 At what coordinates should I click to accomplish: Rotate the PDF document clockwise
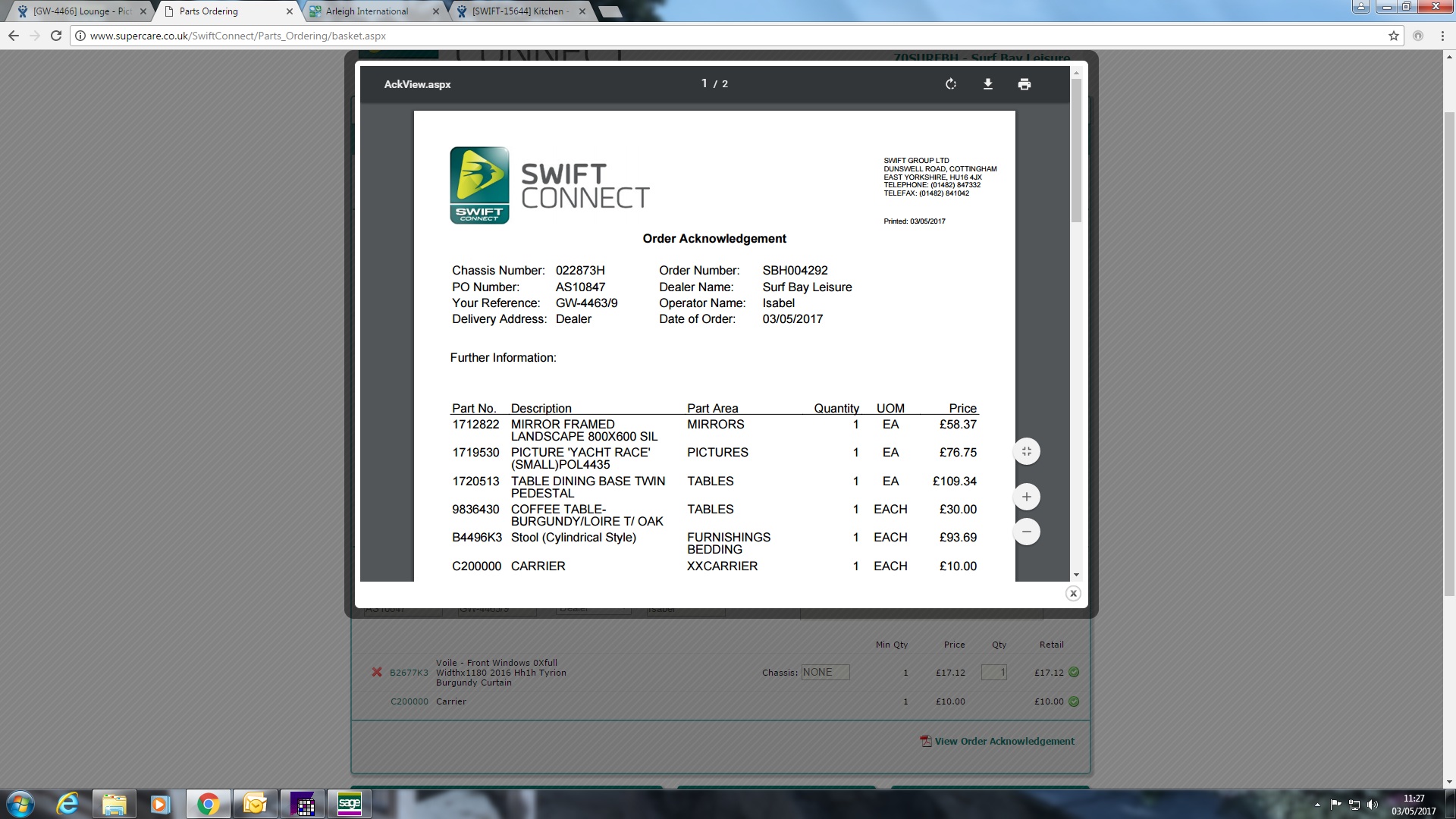pyautogui.click(x=951, y=84)
